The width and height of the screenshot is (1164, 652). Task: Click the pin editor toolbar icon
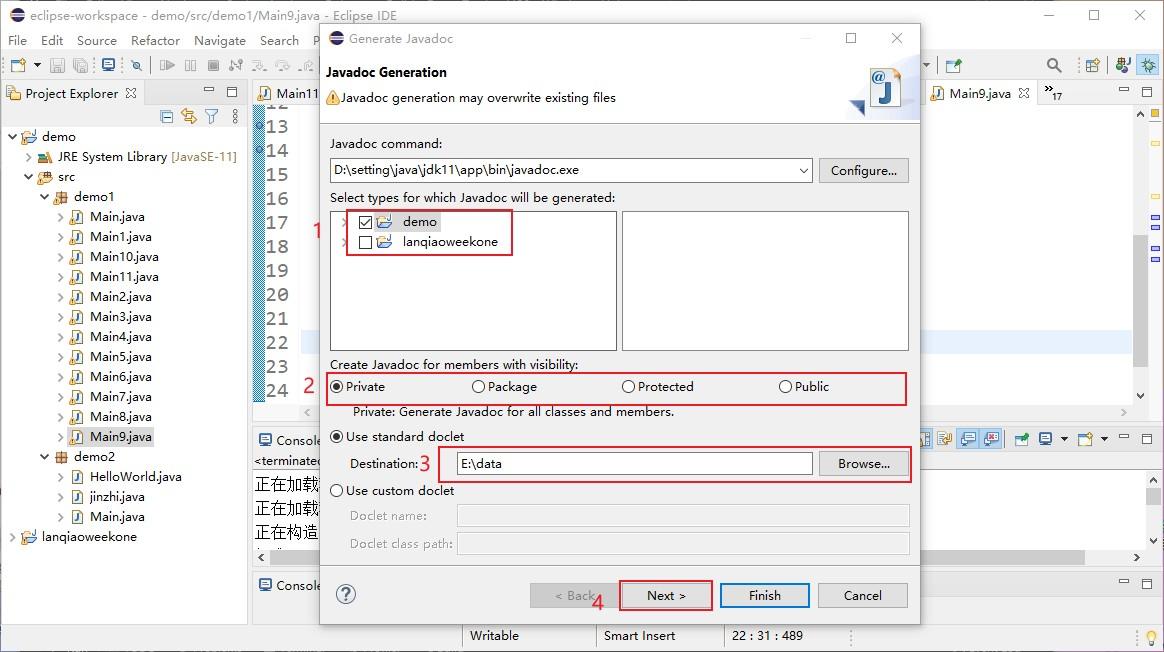954,65
